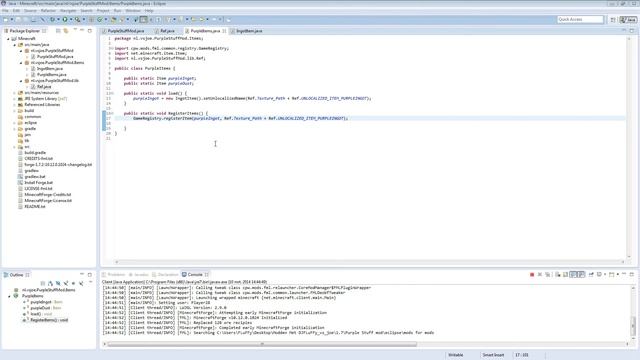Maximize the Outline view
This screenshot has width=640, height=360.
point(90,275)
